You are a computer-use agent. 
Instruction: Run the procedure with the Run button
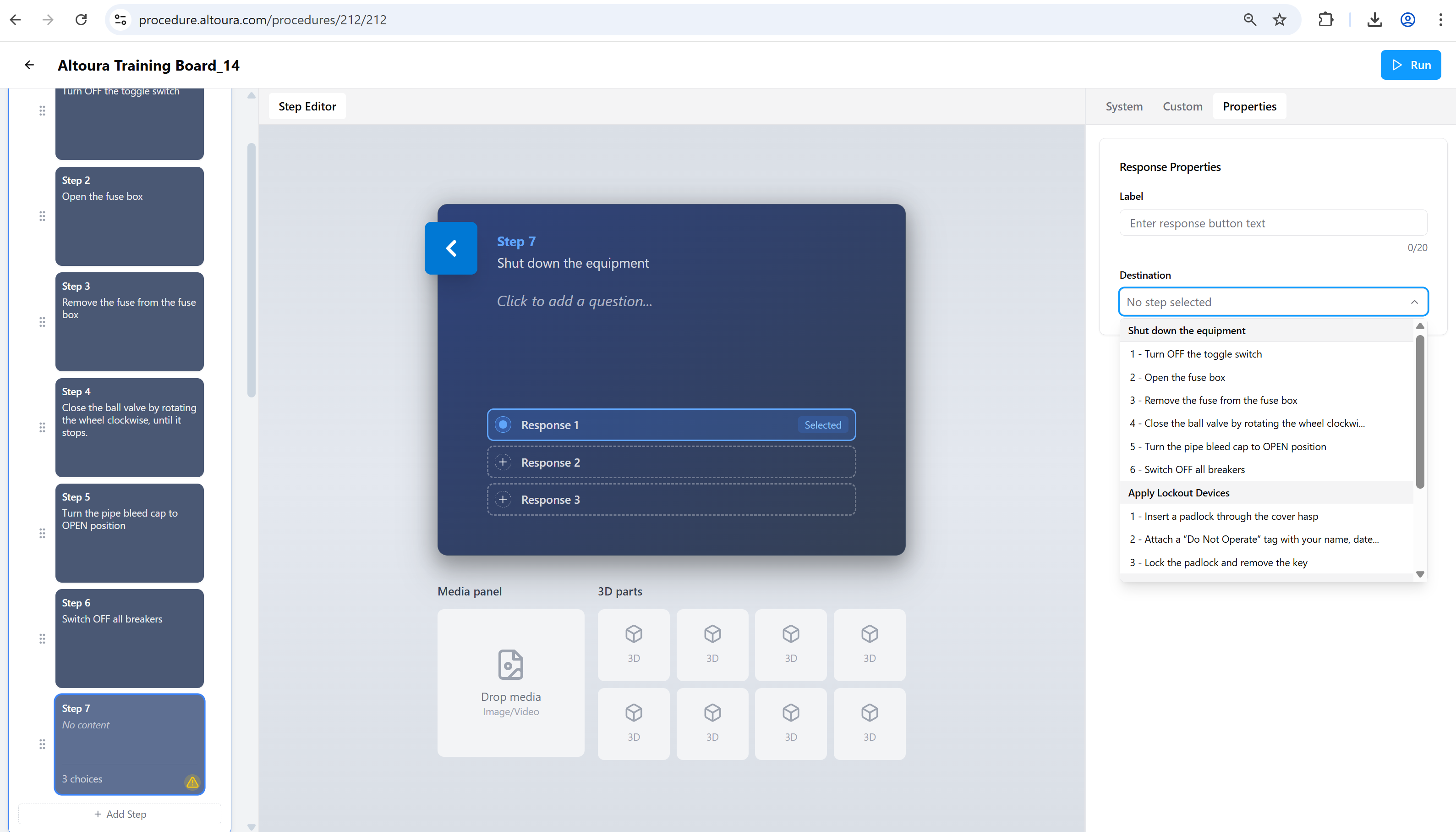[x=1410, y=65]
